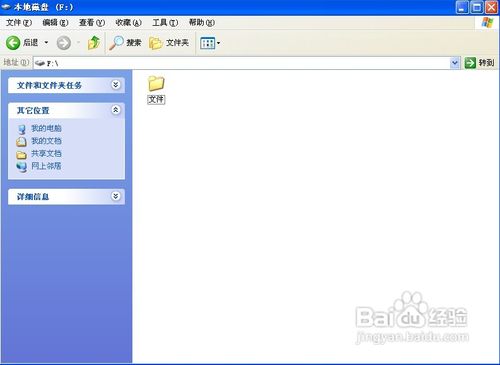Screen dimensions: 500x365
Task: Click the 其它位置 panel header title
Action: pos(33,110)
